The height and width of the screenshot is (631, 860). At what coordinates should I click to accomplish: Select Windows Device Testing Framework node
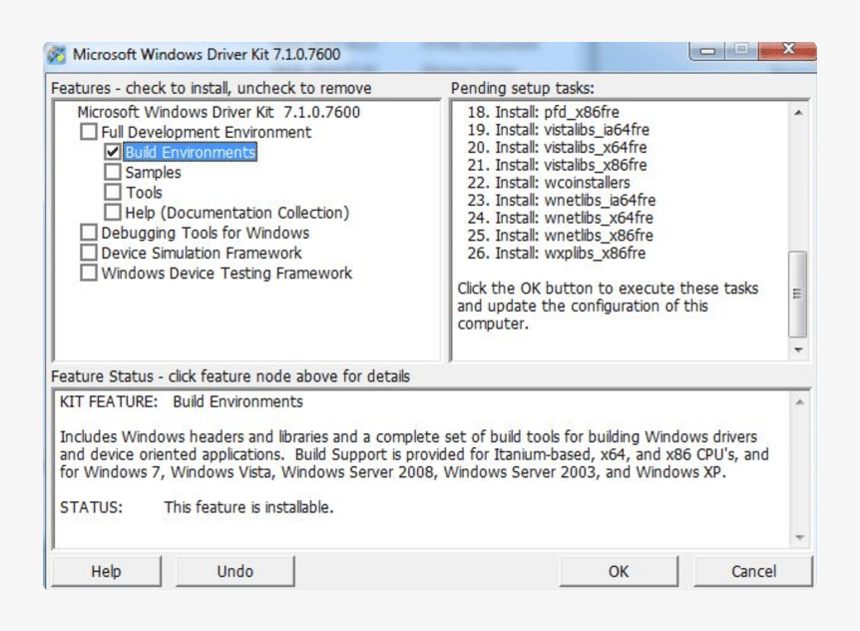[227, 273]
